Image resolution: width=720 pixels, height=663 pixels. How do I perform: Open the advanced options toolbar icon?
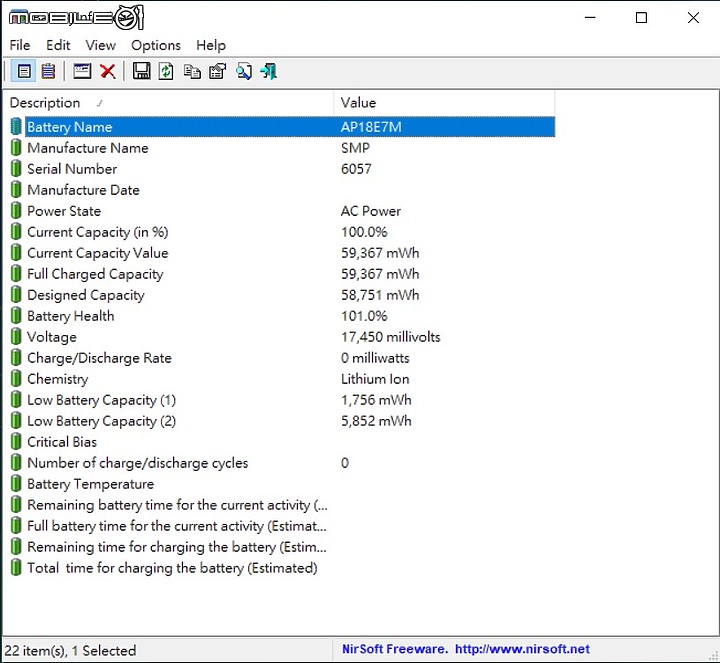pos(217,71)
